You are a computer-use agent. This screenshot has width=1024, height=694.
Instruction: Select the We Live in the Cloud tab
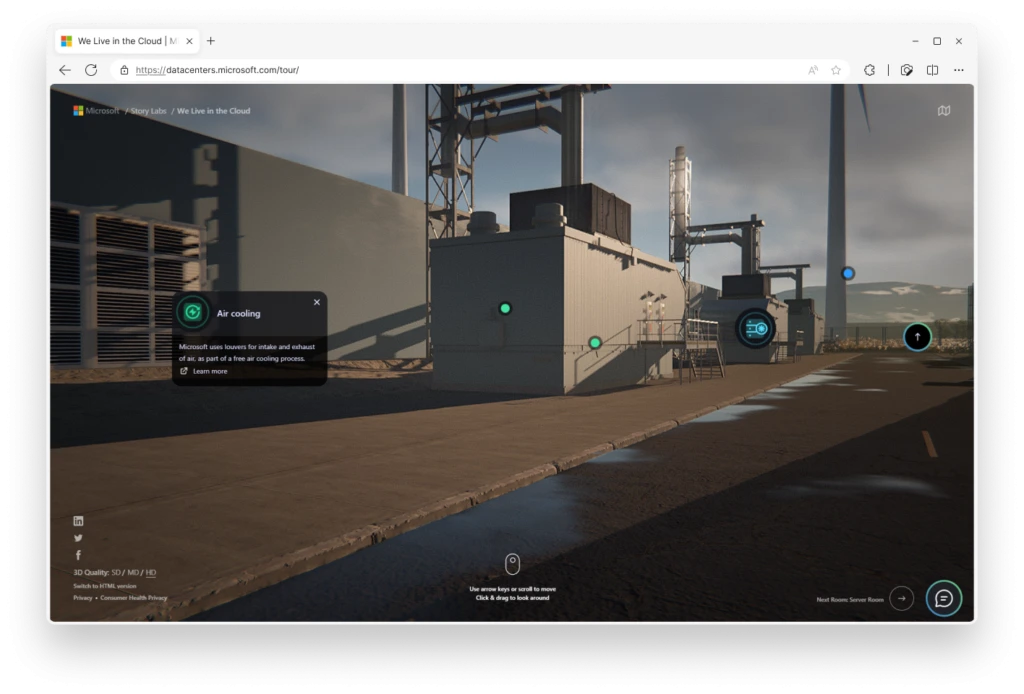click(x=120, y=41)
